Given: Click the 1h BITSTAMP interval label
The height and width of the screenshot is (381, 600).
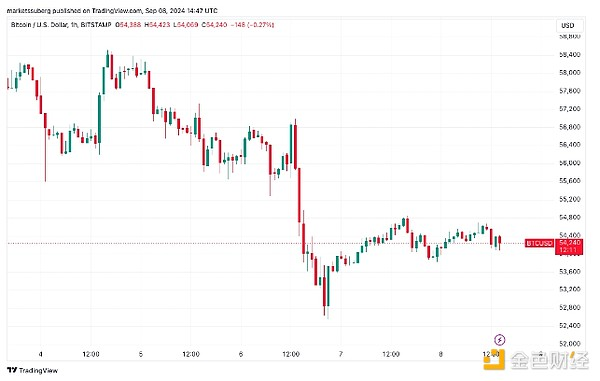Looking at the screenshot, I should [x=91, y=25].
